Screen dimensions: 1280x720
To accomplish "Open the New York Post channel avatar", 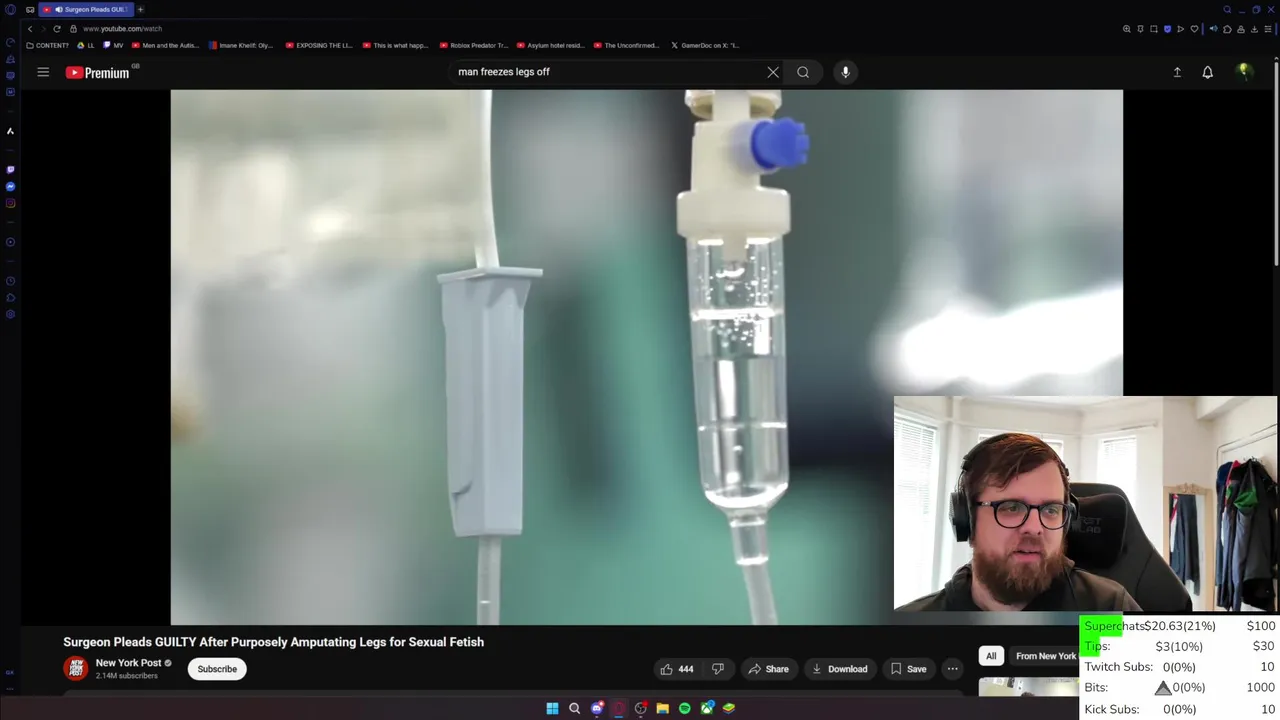I will (76, 668).
